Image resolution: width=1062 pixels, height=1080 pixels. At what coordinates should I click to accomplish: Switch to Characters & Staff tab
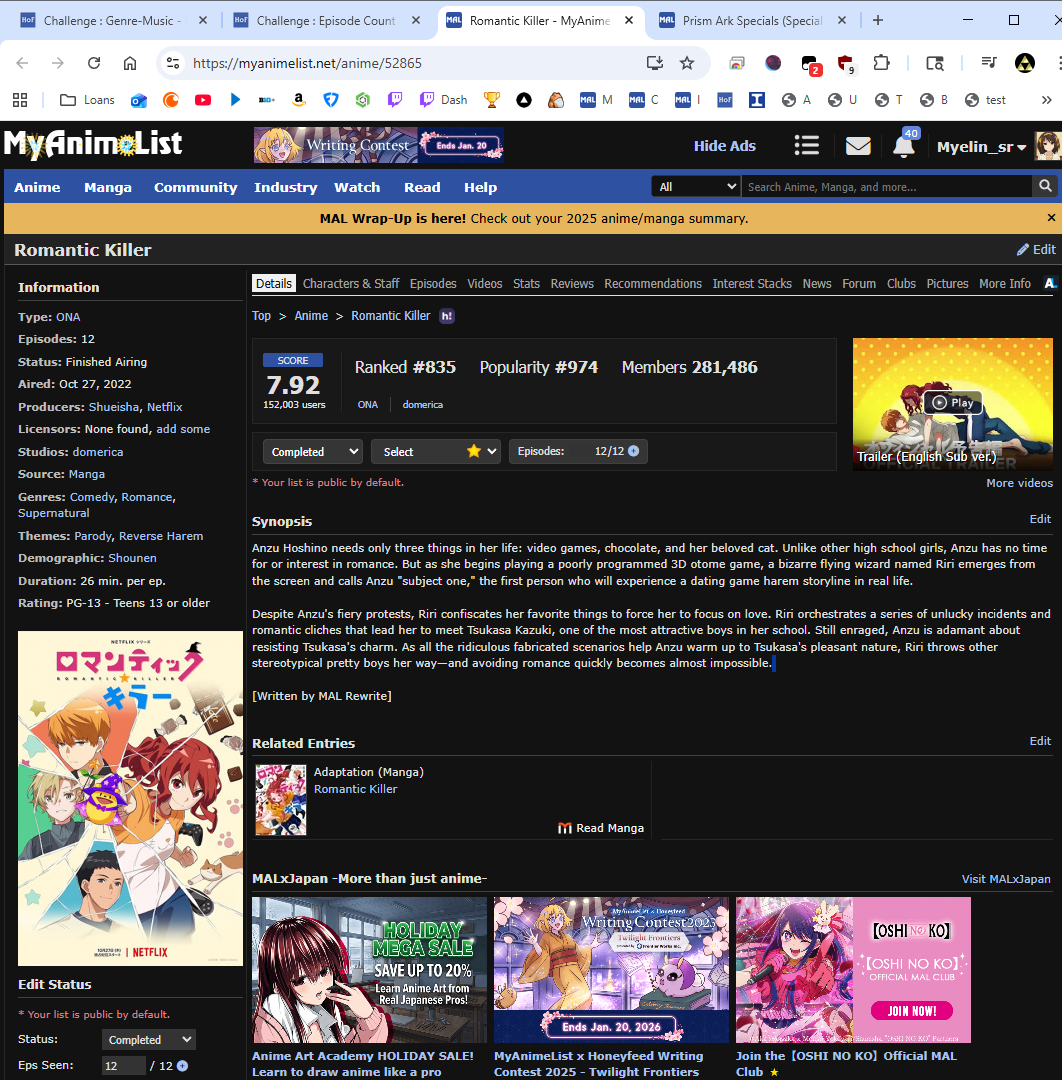[351, 283]
